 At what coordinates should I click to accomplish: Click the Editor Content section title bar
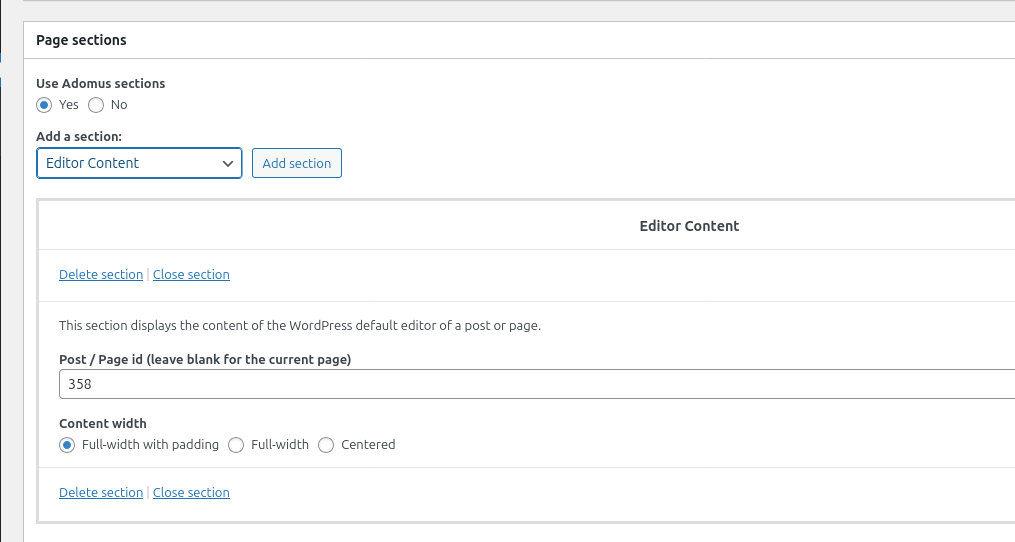click(x=688, y=226)
